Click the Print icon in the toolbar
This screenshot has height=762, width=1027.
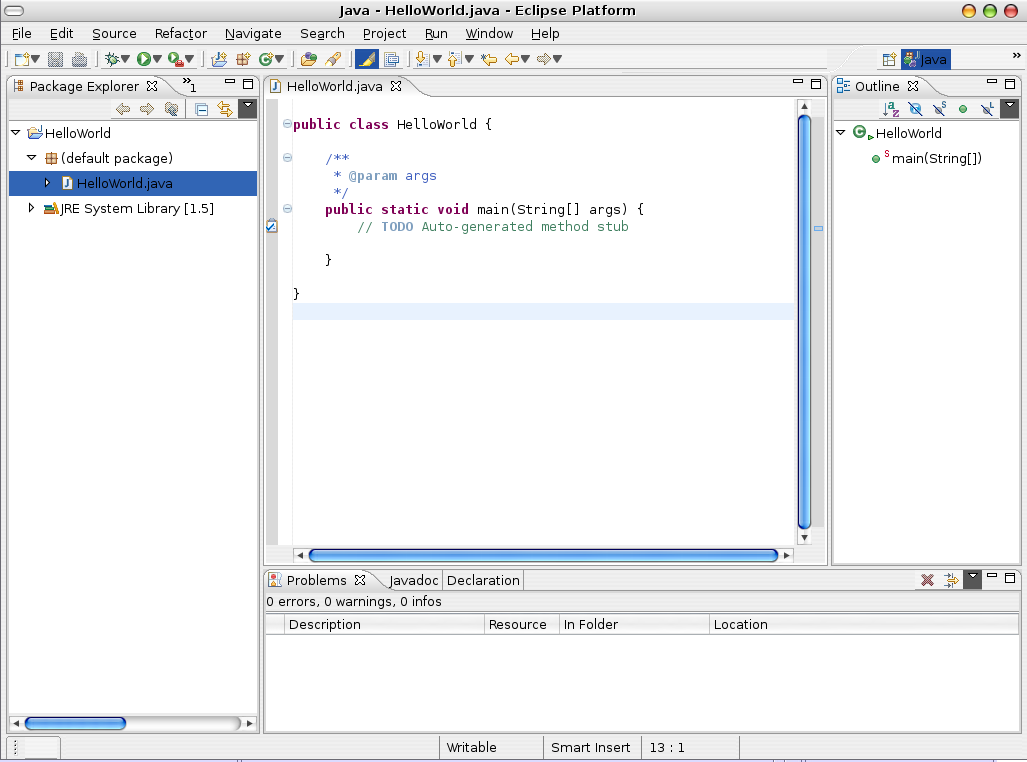tap(79, 59)
